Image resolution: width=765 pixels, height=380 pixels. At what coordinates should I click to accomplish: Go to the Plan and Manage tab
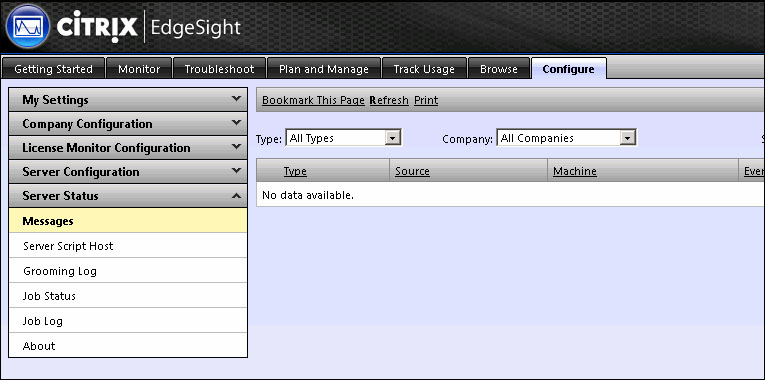pos(324,69)
